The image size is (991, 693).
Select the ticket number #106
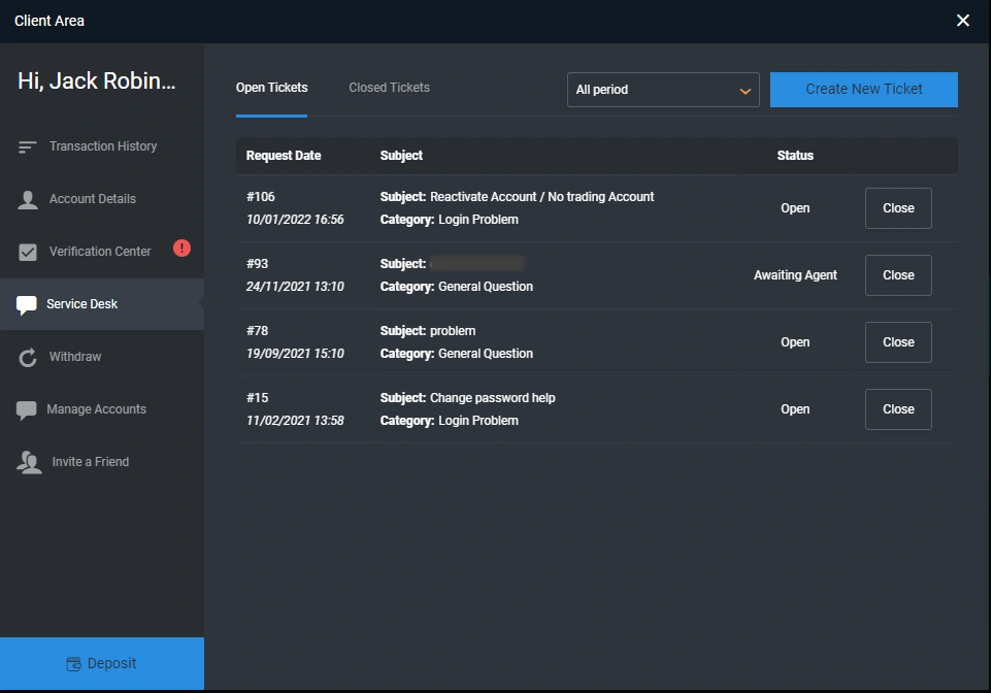(260, 197)
